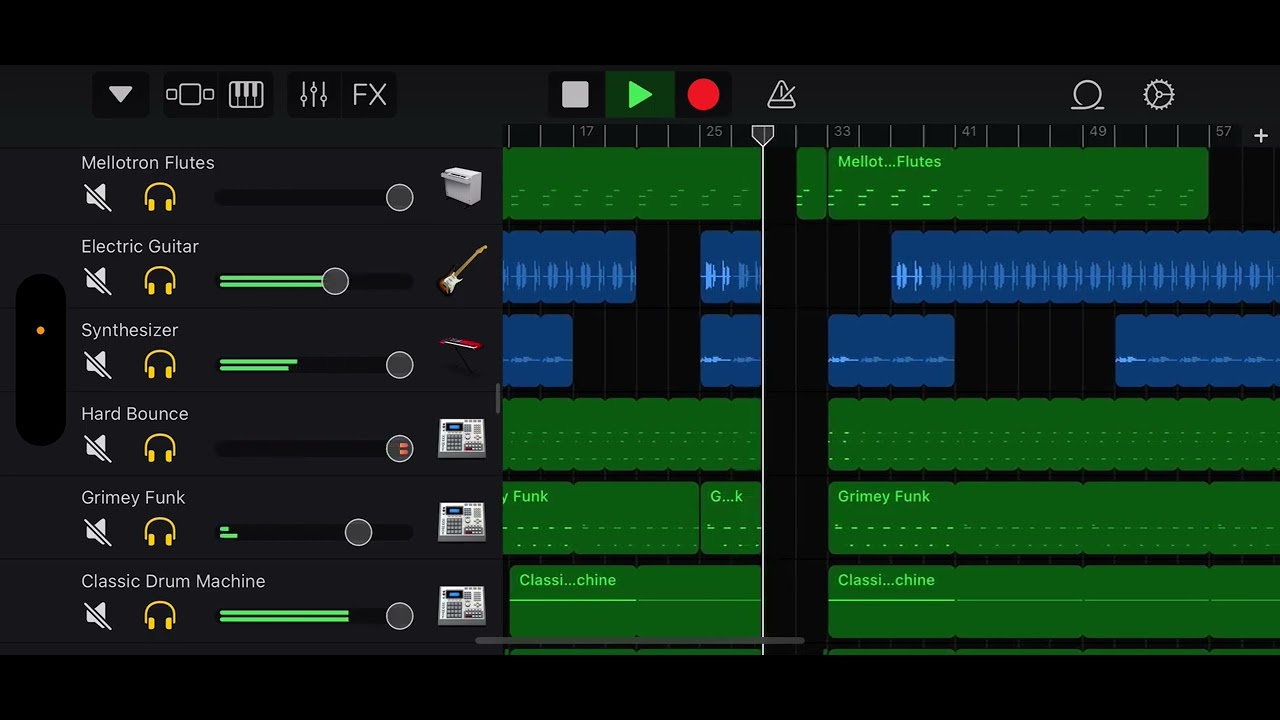Select the Mellot...Flutes region at bar 33
The width and height of the screenshot is (1280, 720).
tap(1018, 184)
